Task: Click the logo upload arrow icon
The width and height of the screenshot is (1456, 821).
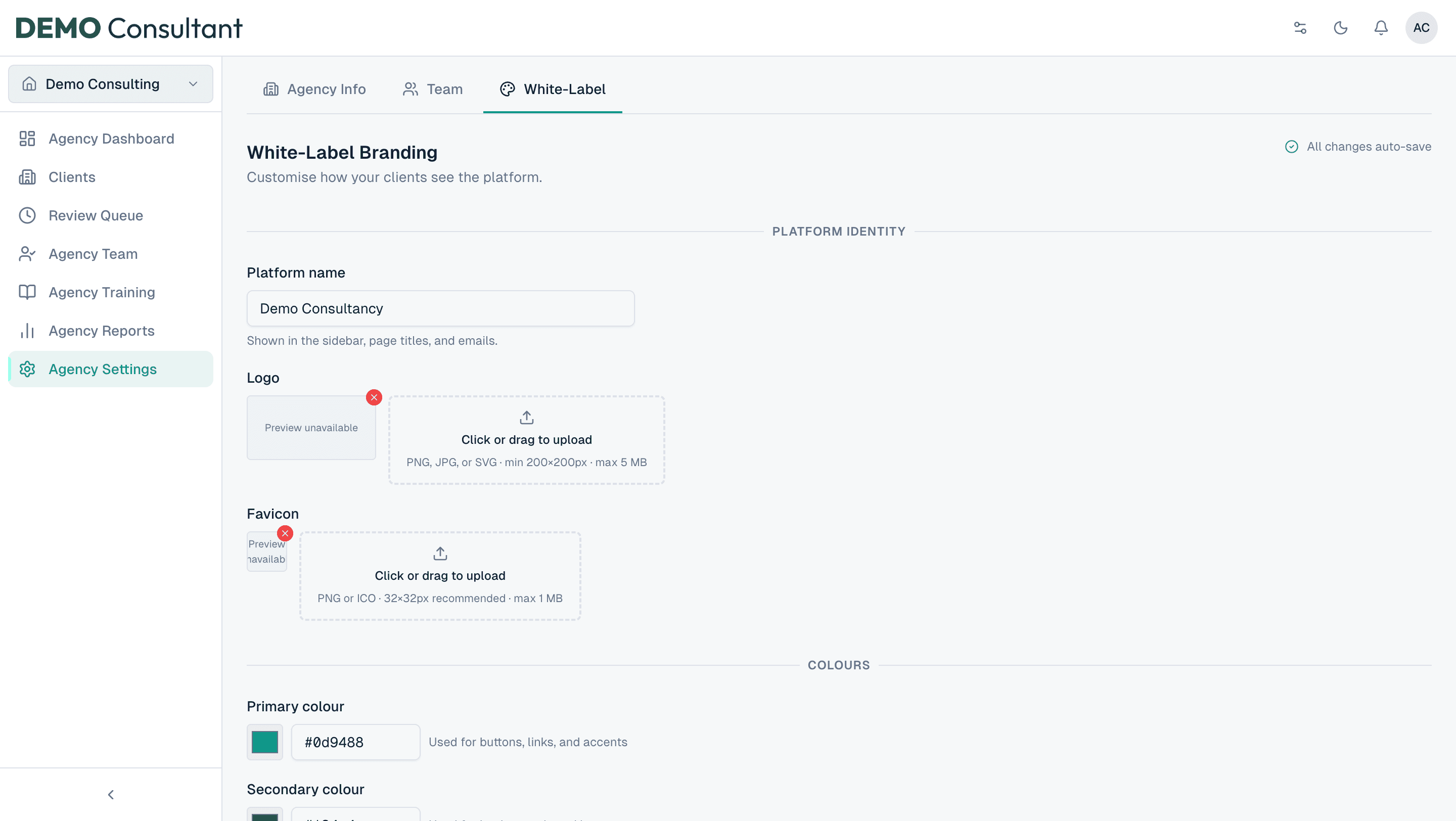Action: coord(527,417)
